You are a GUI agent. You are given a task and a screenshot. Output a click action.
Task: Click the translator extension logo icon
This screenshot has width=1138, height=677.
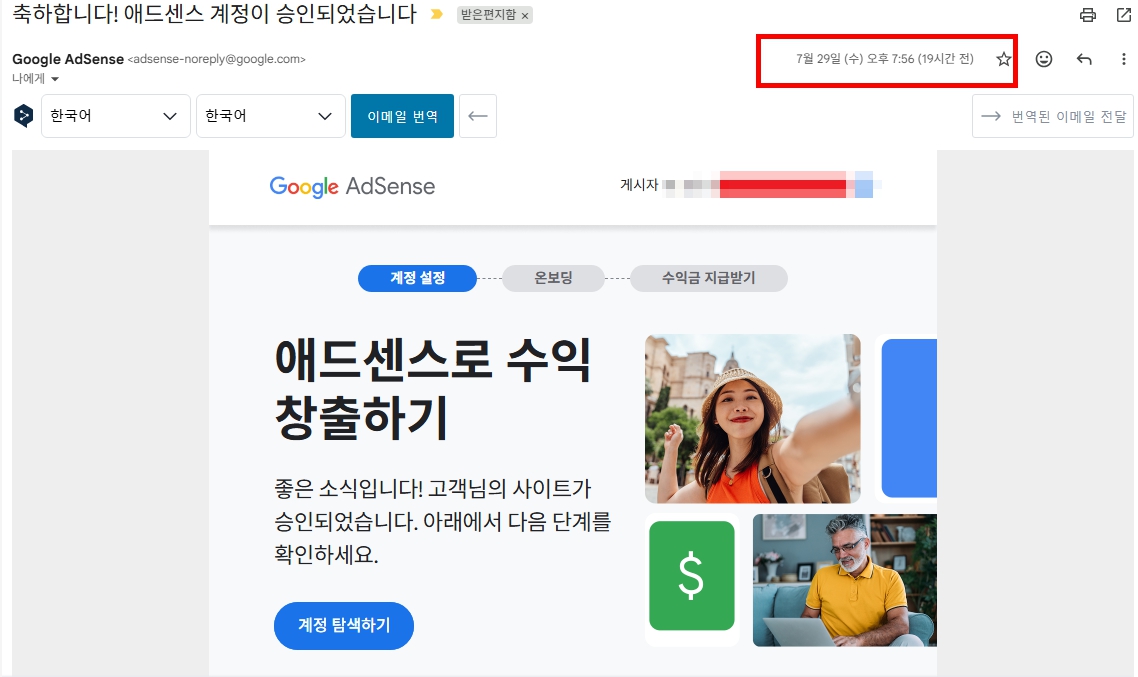23,115
